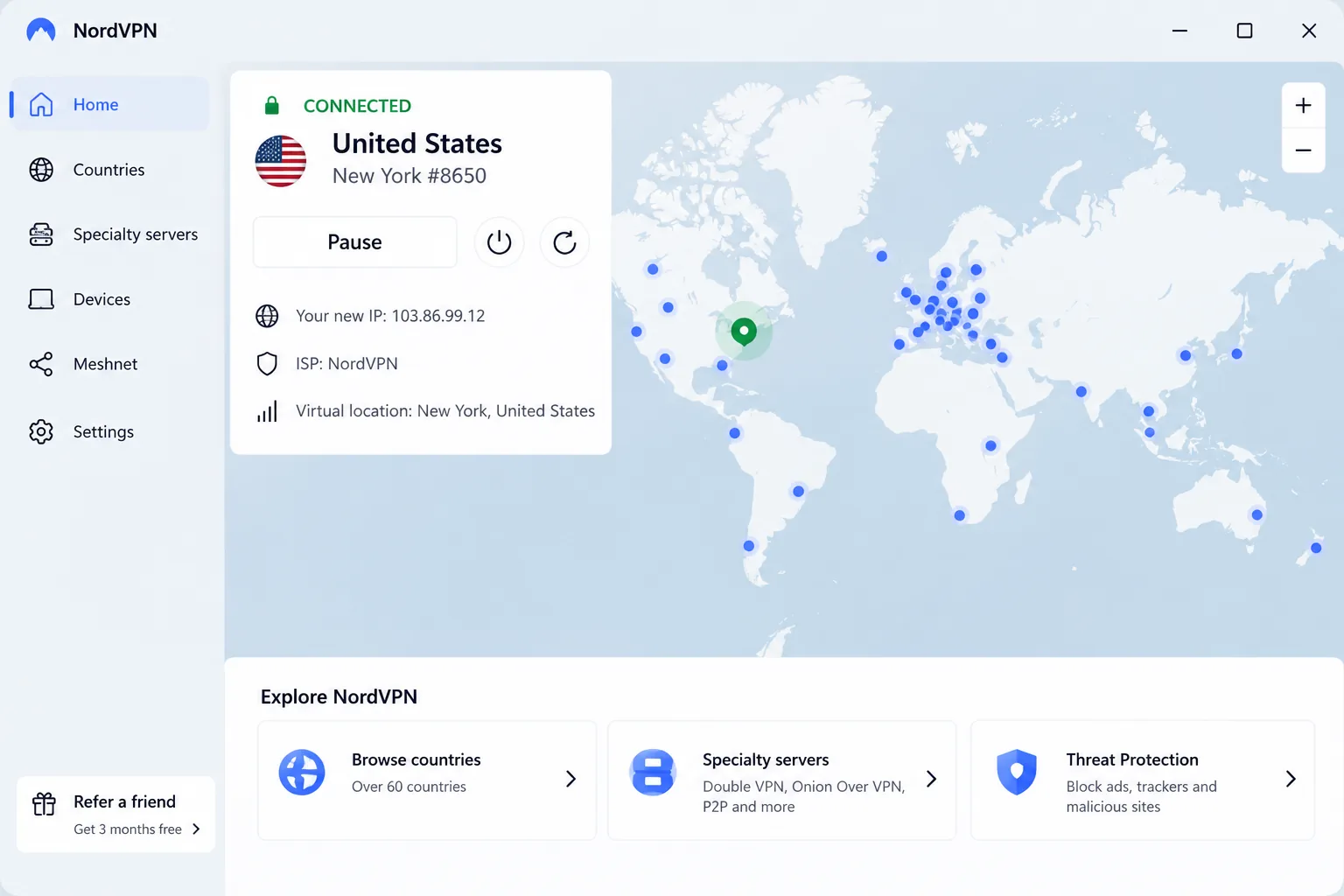Click the United States flag icon
The image size is (1344, 896).
(280, 161)
